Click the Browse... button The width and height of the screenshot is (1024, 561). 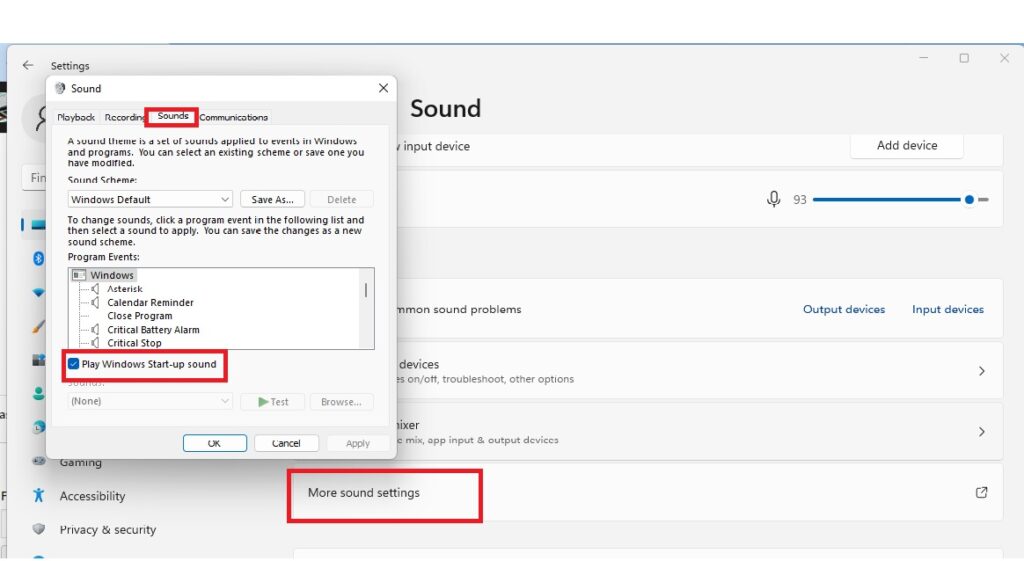coord(341,402)
